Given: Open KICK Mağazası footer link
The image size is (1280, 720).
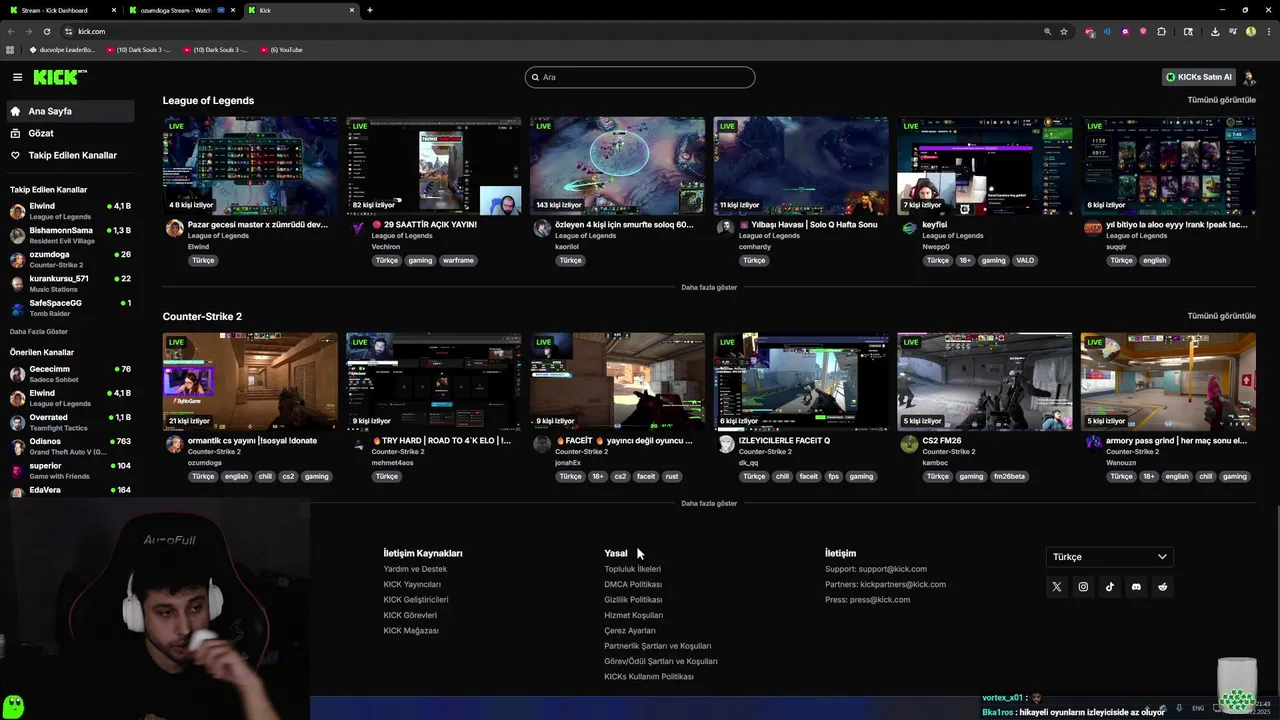Looking at the screenshot, I should [x=411, y=631].
